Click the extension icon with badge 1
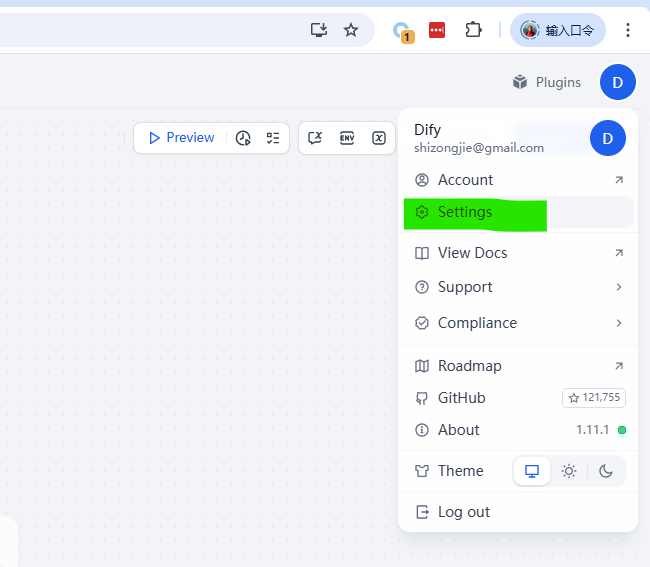 402,32
